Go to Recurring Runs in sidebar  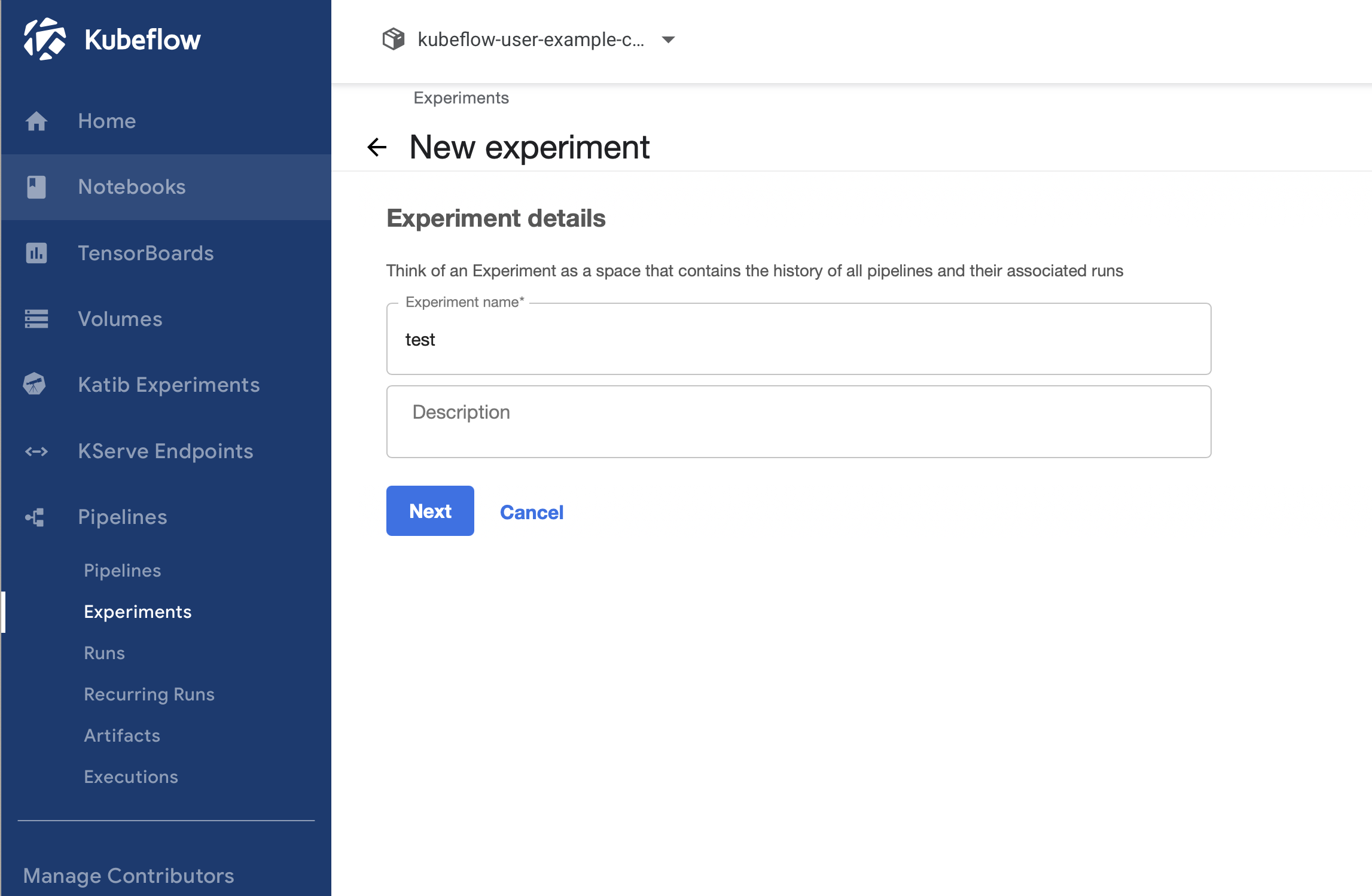149,694
